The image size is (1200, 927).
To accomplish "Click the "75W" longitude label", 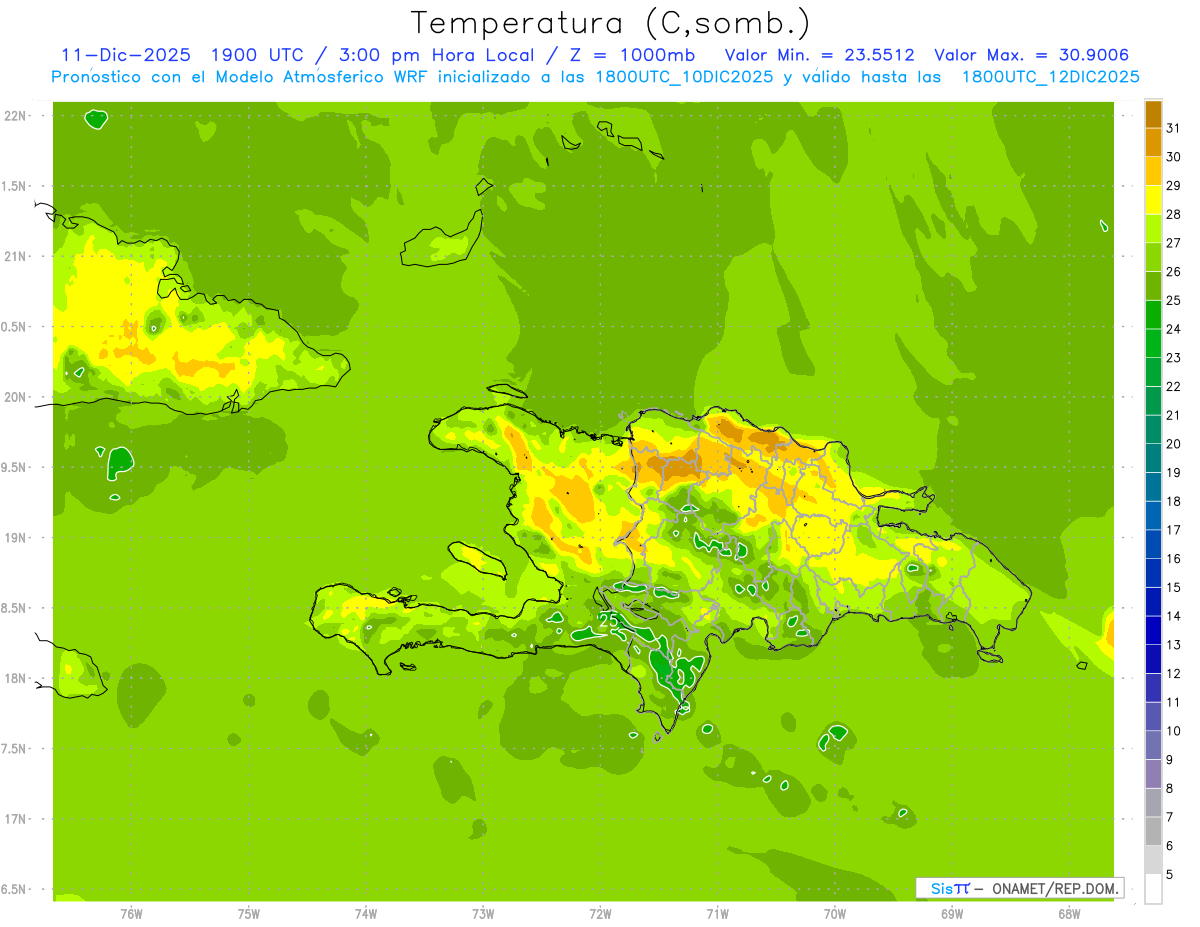I will tap(249, 914).
